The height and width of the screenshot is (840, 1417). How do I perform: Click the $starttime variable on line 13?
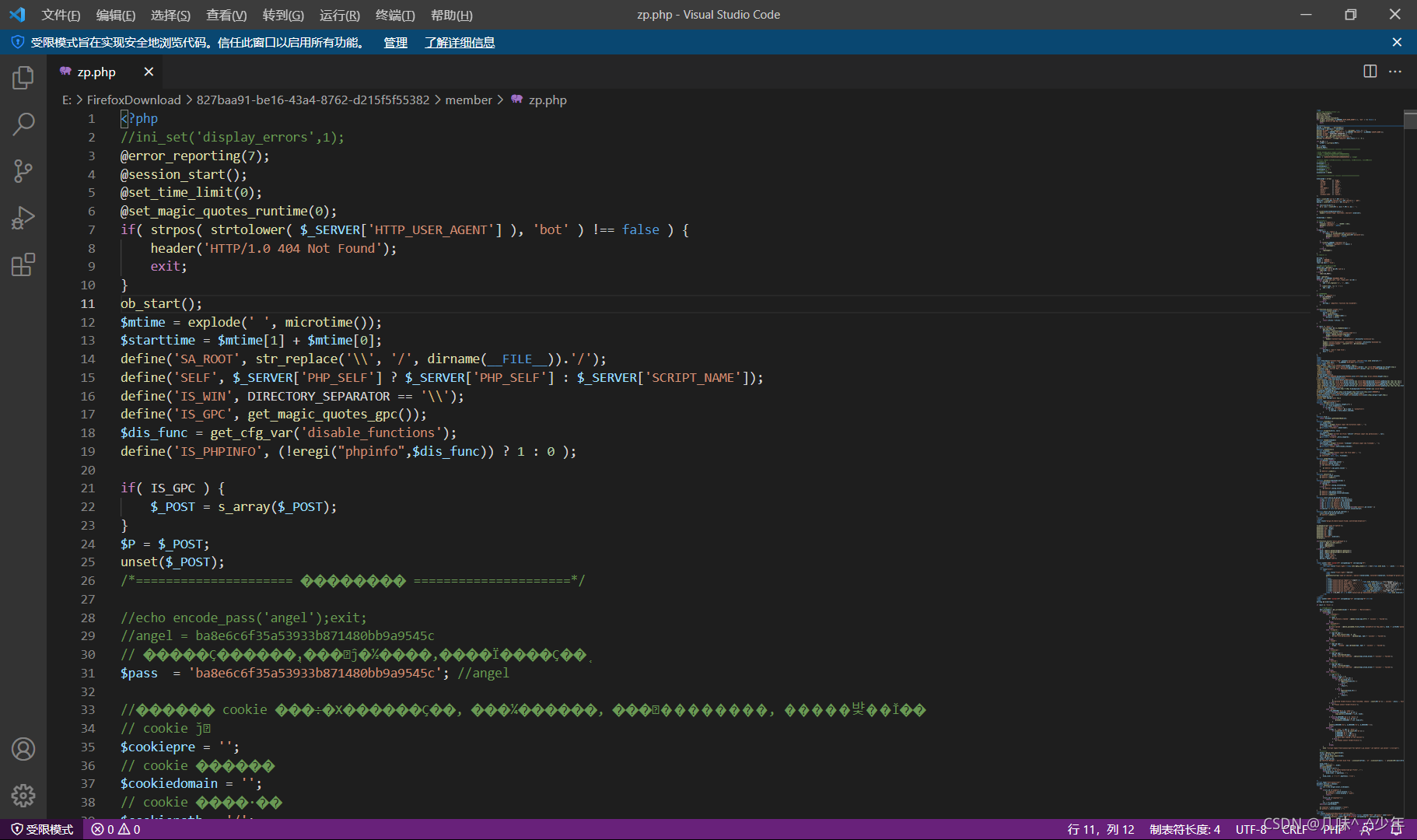[158, 340]
